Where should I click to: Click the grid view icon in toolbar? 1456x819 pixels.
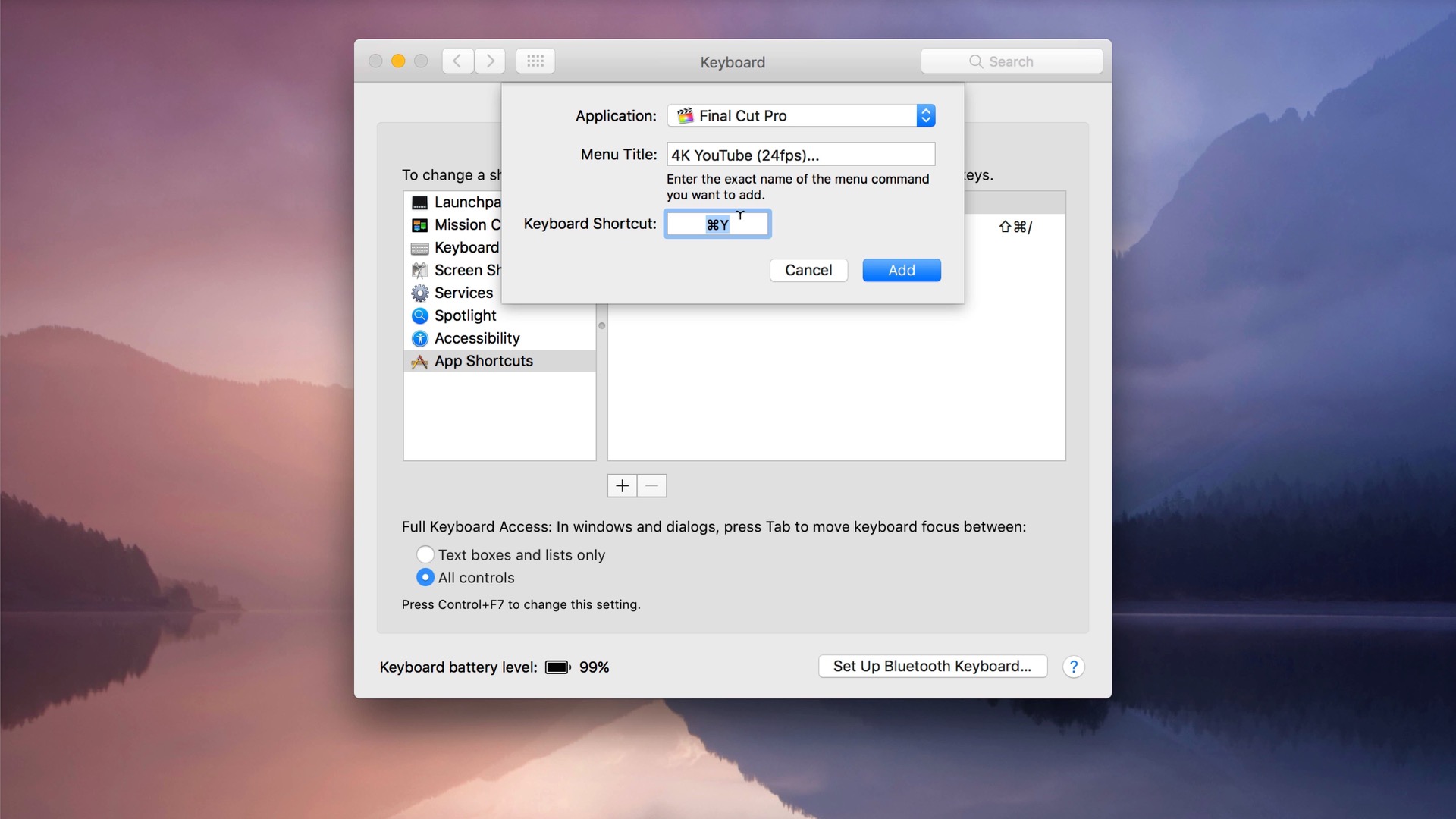pos(535,61)
